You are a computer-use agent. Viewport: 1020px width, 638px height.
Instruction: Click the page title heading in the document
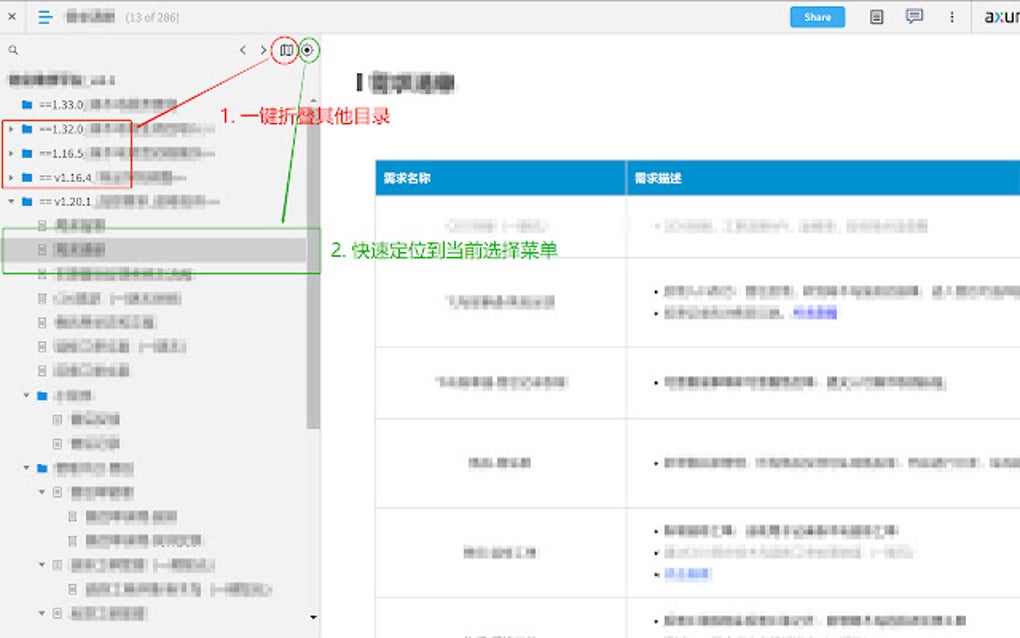414,83
